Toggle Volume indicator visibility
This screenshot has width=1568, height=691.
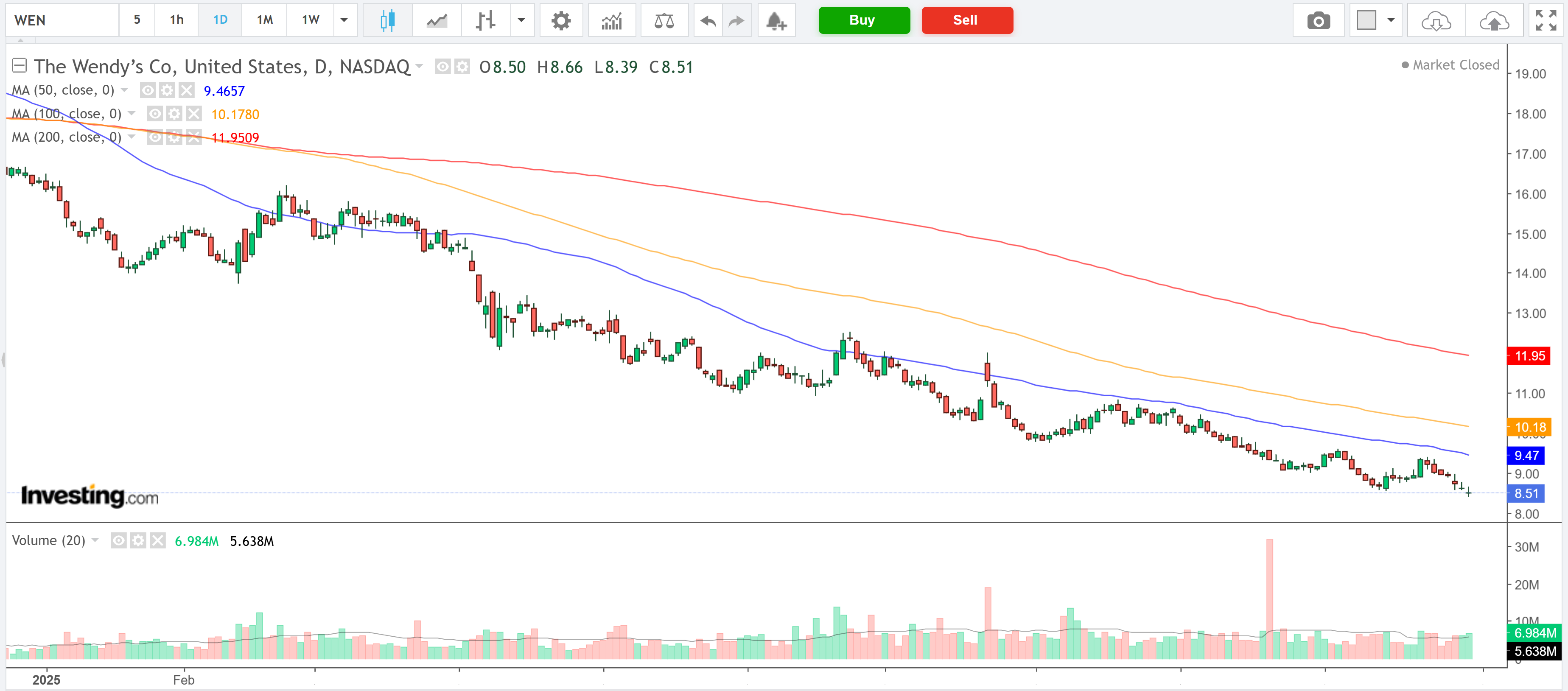coord(119,540)
